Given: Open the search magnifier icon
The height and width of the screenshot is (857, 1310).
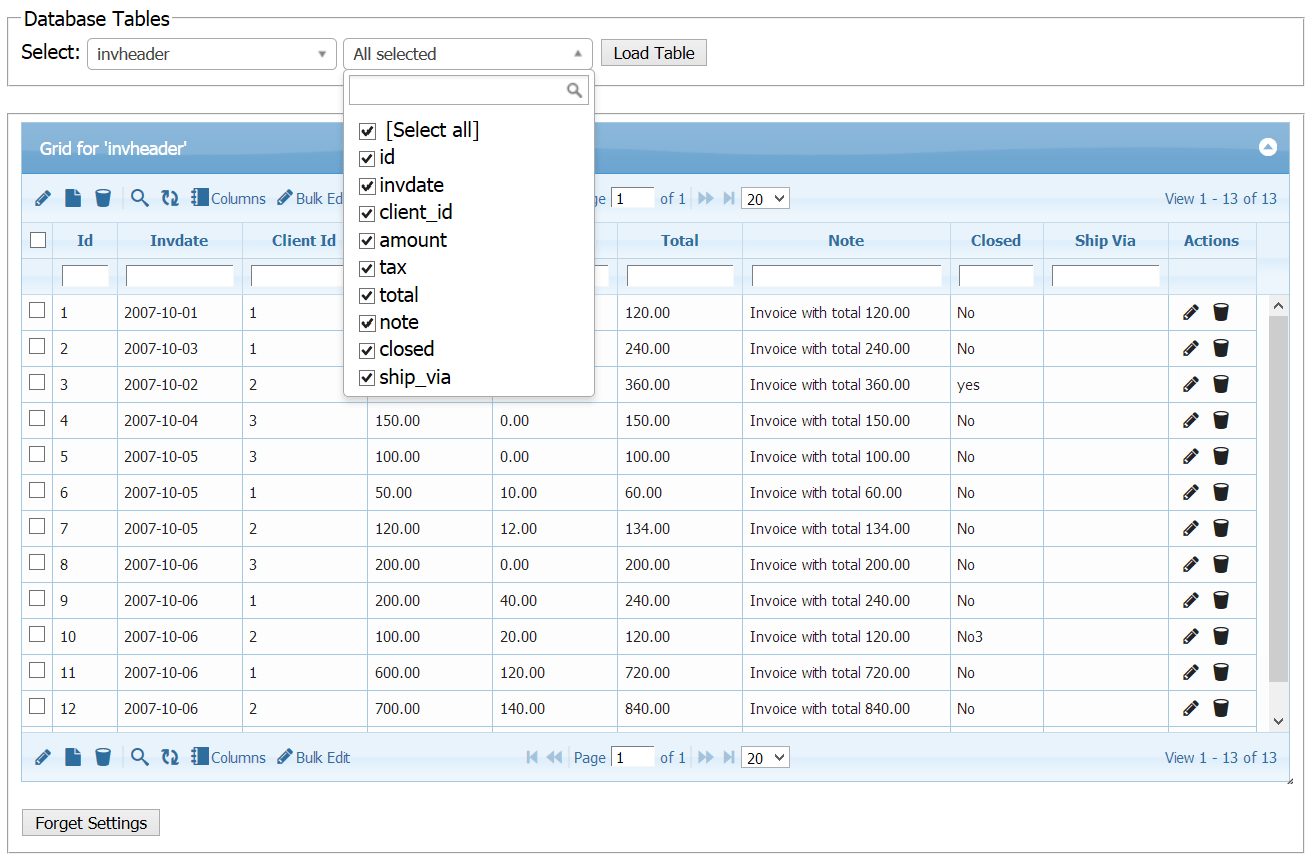Looking at the screenshot, I should 139,197.
